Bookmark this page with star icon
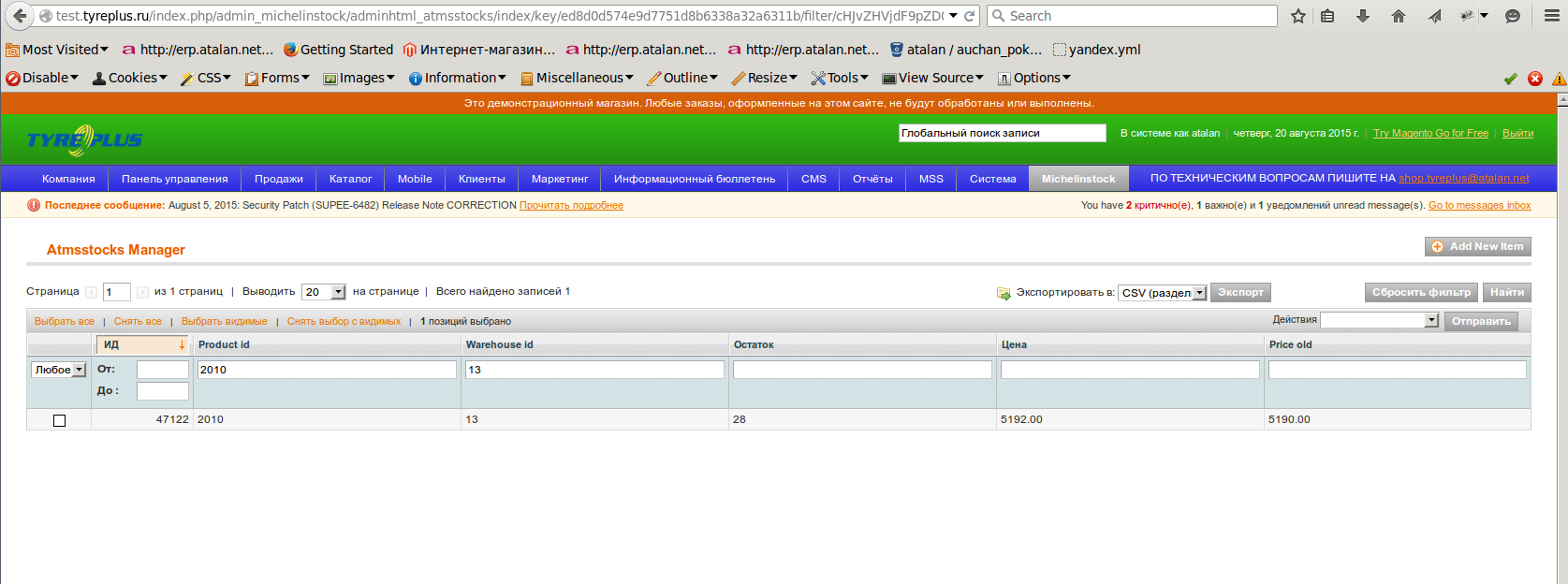The height and width of the screenshot is (584, 1568). pos(1298,16)
